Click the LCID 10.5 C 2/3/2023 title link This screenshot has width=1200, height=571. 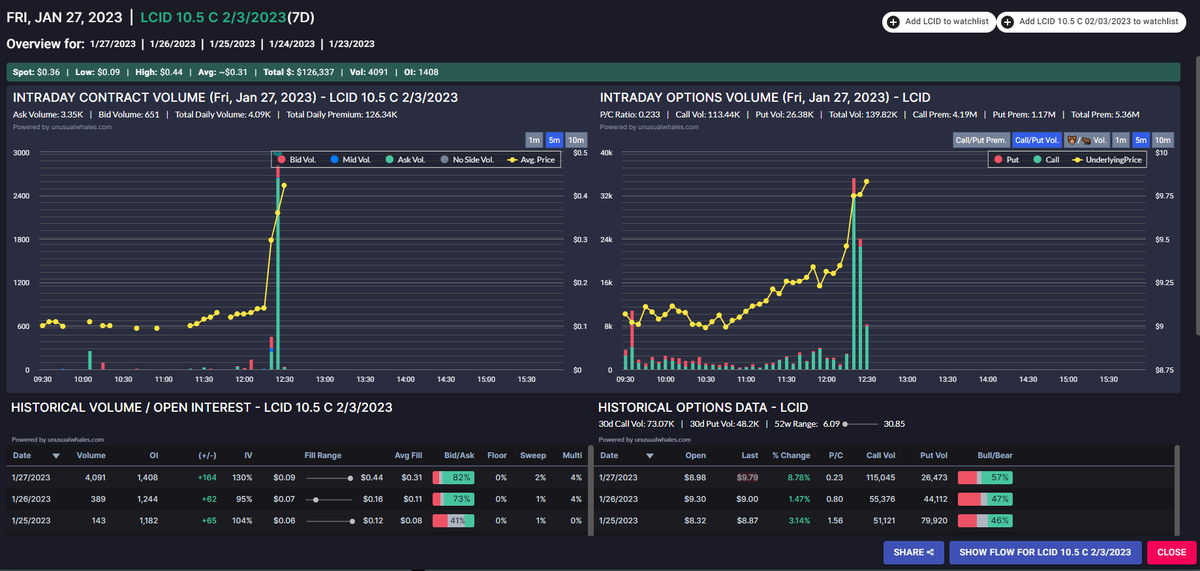coord(213,18)
